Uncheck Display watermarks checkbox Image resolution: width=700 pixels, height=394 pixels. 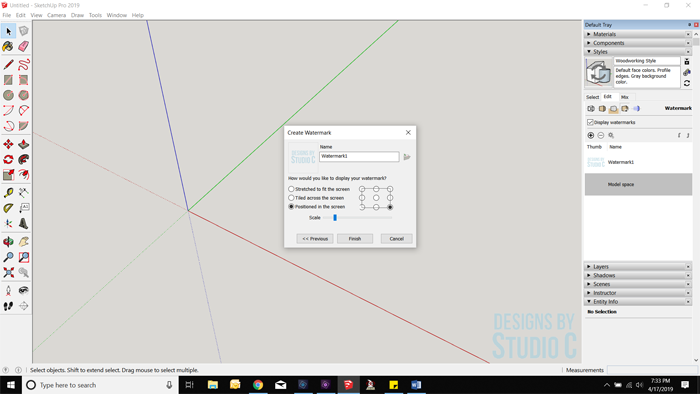[x=590, y=122]
